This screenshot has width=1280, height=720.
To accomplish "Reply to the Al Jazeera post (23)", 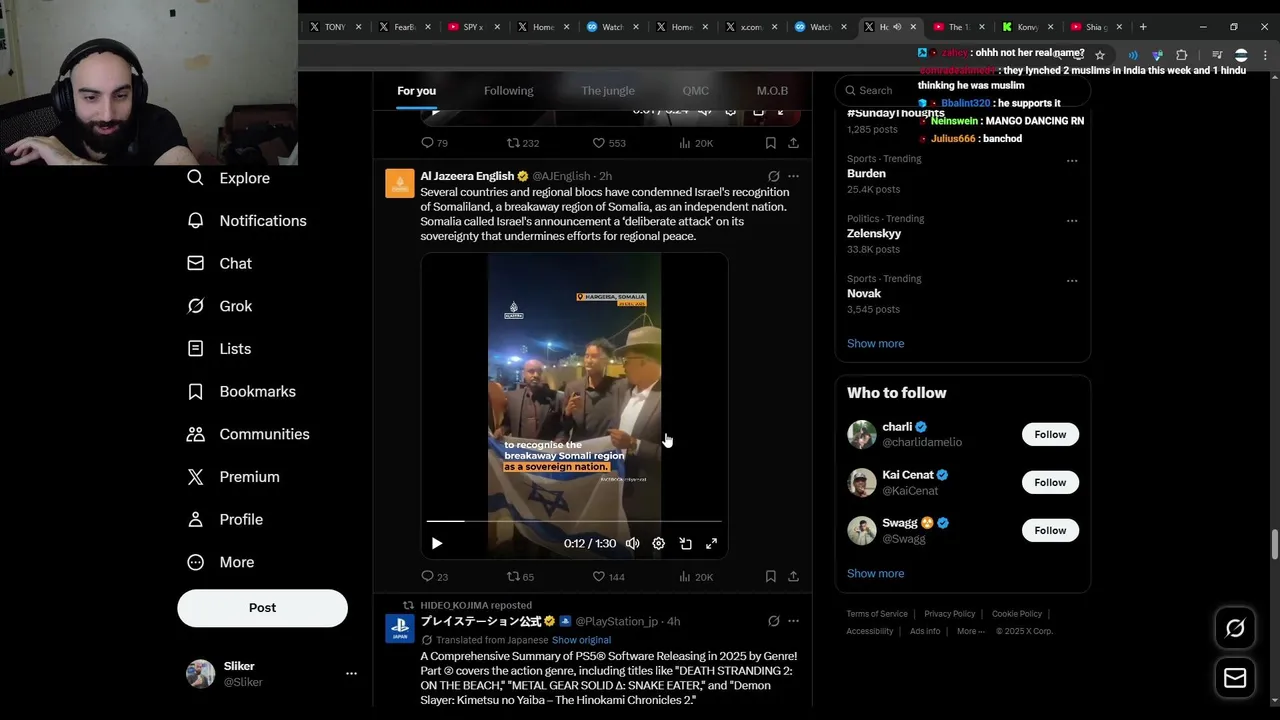I will click(434, 577).
